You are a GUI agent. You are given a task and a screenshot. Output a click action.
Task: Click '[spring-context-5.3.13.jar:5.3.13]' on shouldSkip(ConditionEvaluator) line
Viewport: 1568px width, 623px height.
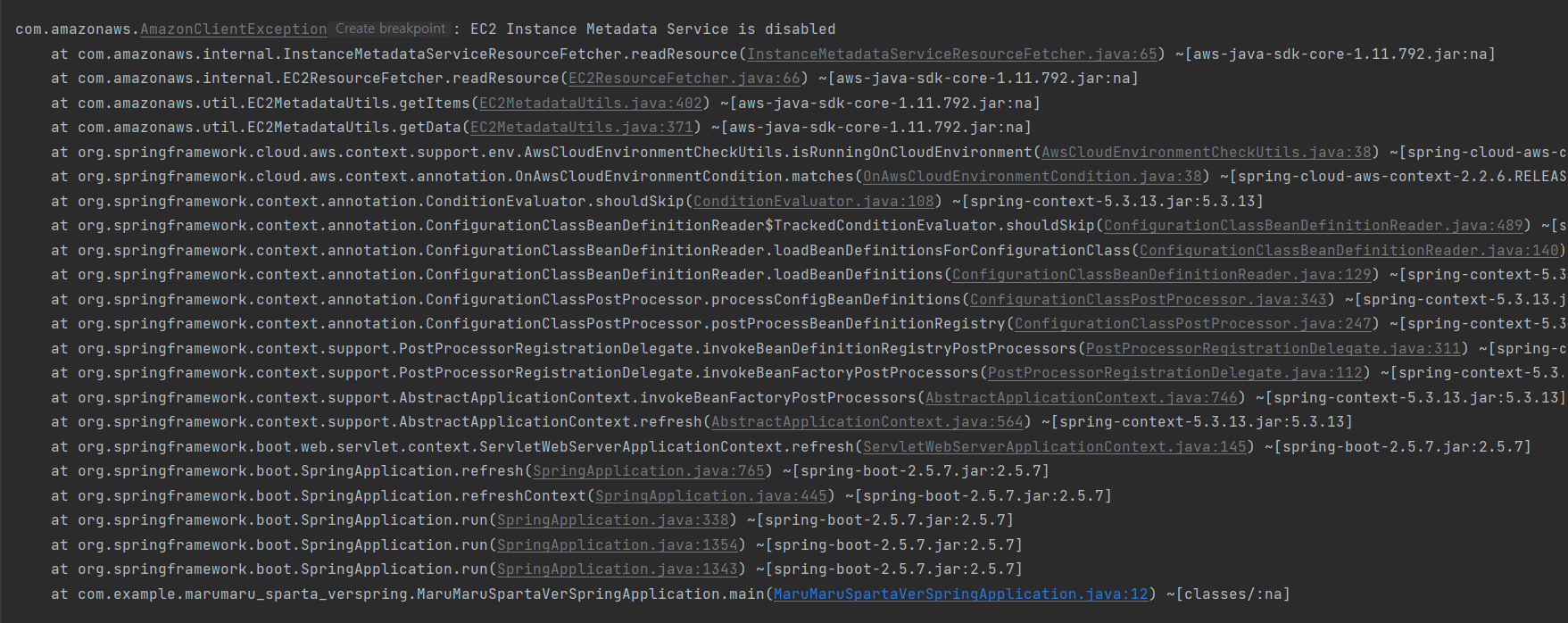pos(1113,202)
